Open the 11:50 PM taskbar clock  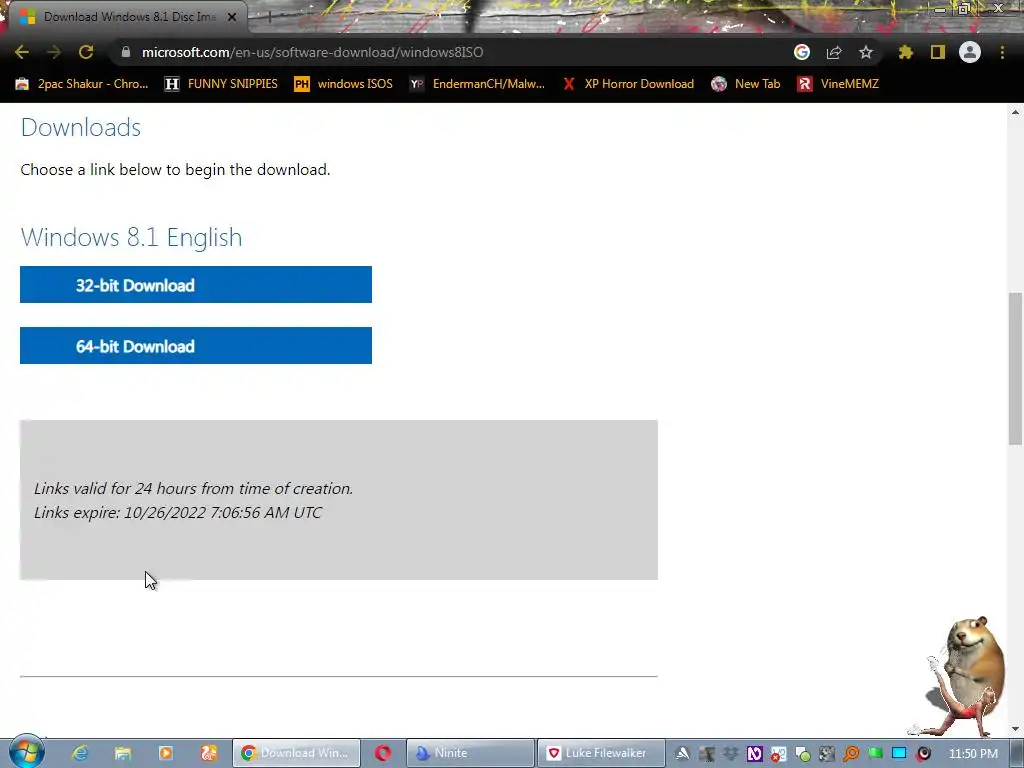point(973,754)
